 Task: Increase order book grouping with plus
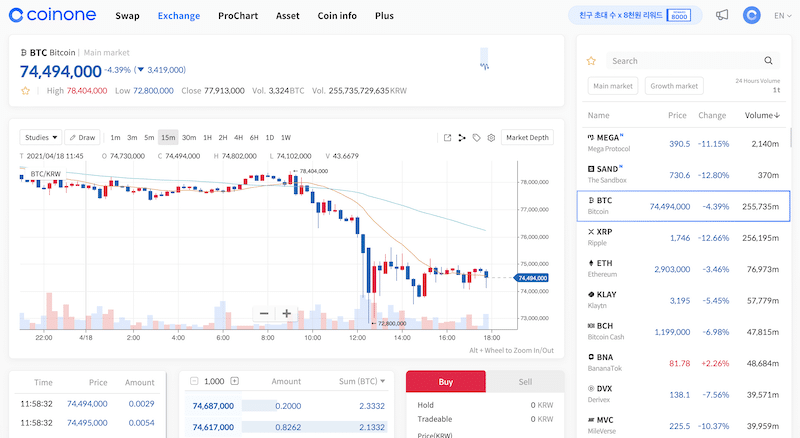[x=235, y=381]
